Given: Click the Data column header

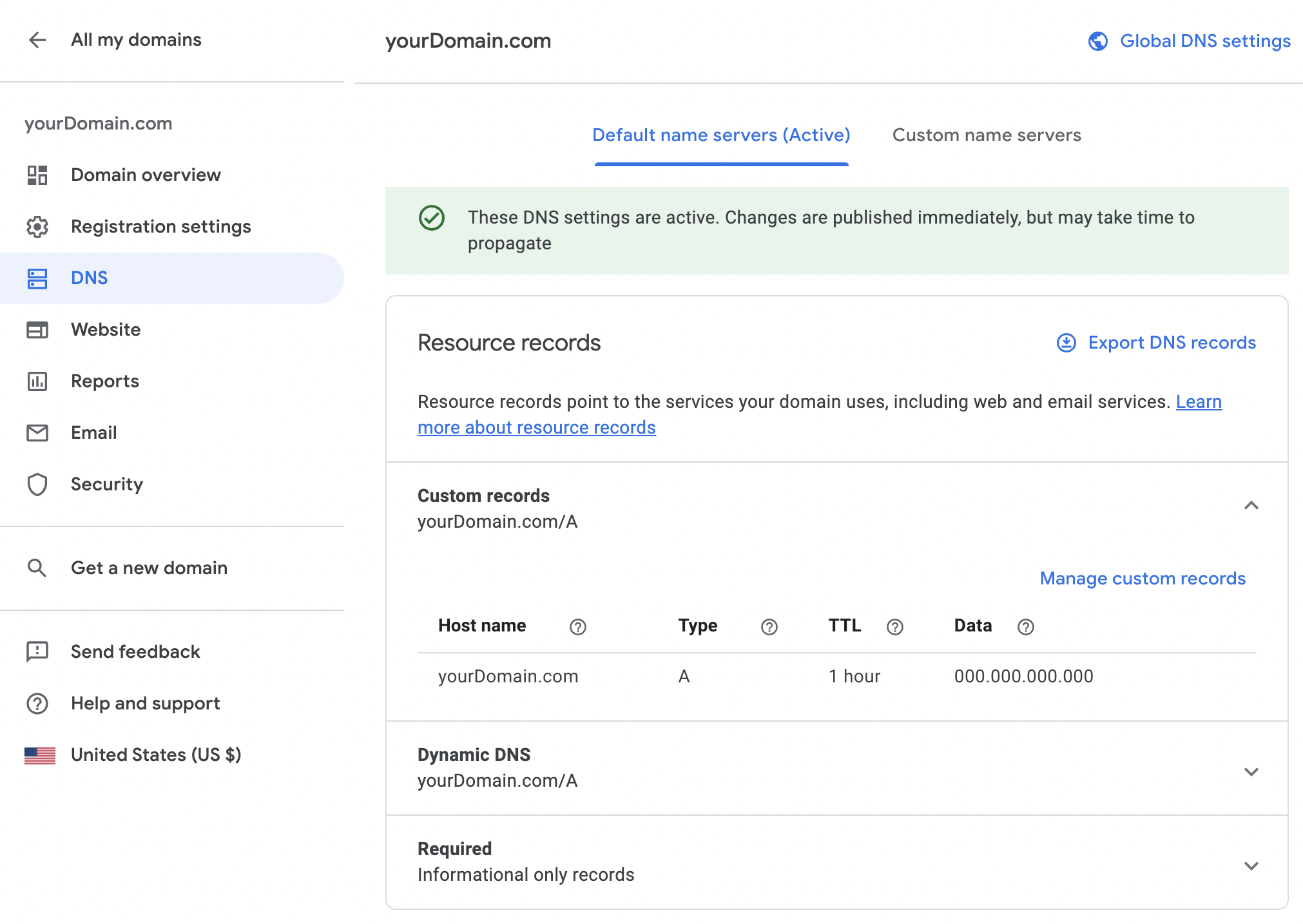Looking at the screenshot, I should point(973,626).
